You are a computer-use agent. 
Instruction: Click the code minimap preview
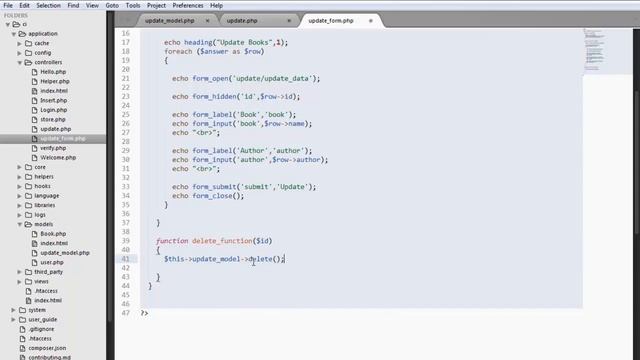point(594,51)
